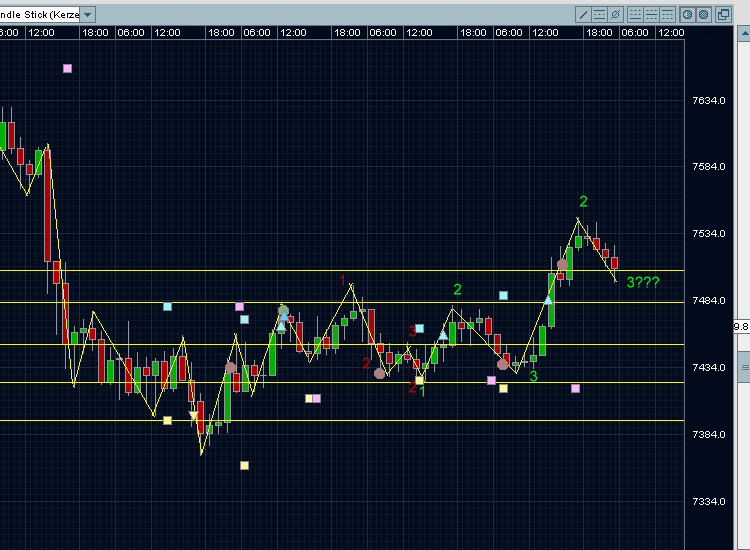Open the Candle Stick chart type dropdown

point(88,14)
